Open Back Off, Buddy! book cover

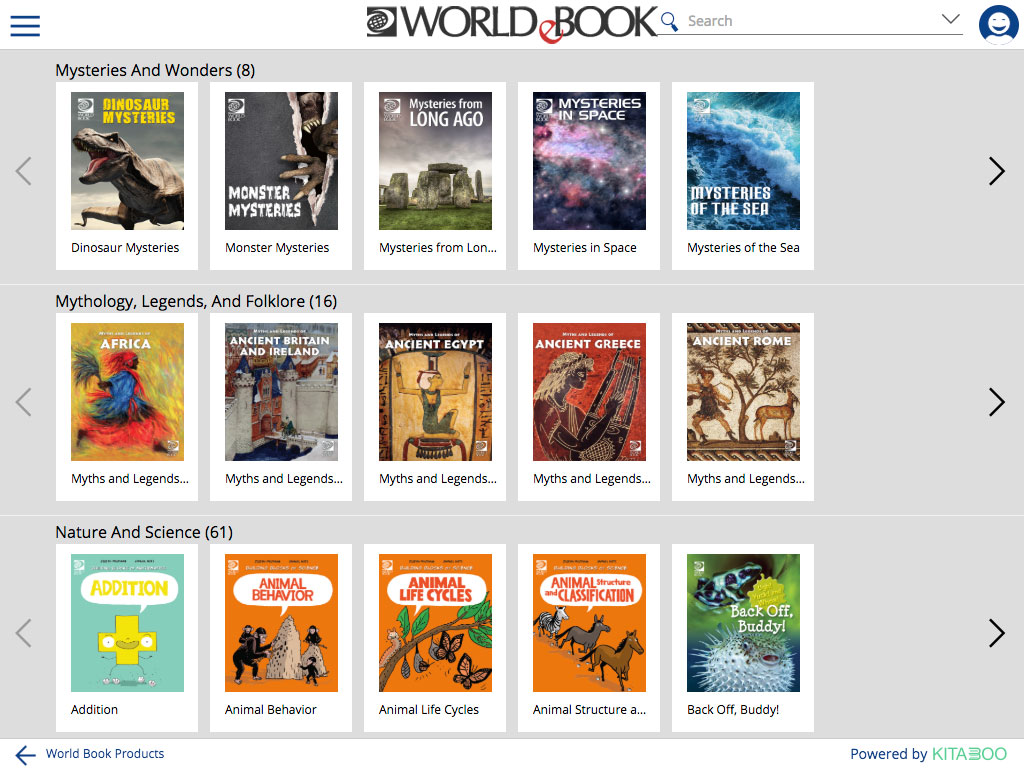pos(743,623)
